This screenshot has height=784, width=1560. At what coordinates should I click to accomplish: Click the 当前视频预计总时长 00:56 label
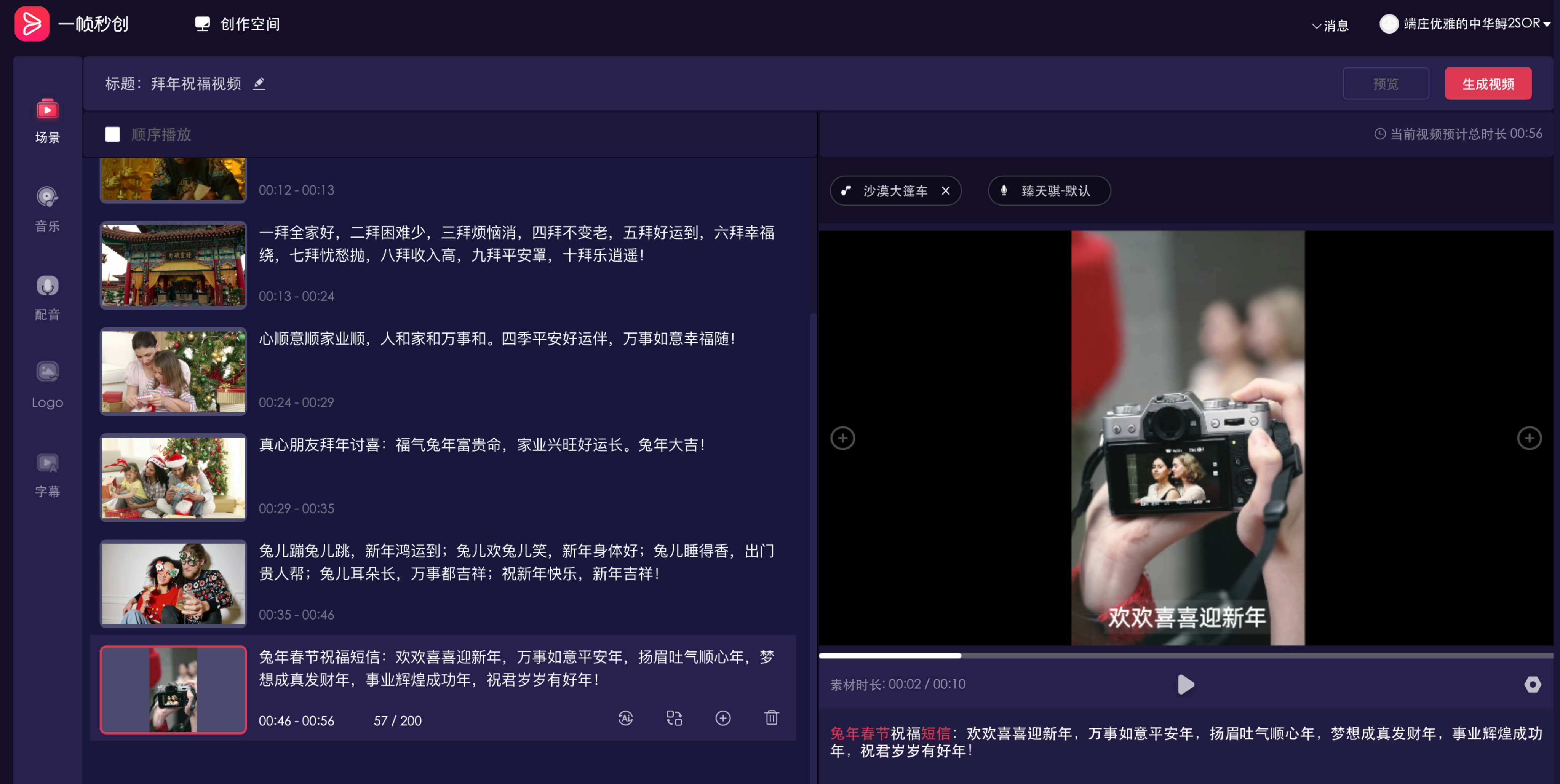tap(1466, 134)
